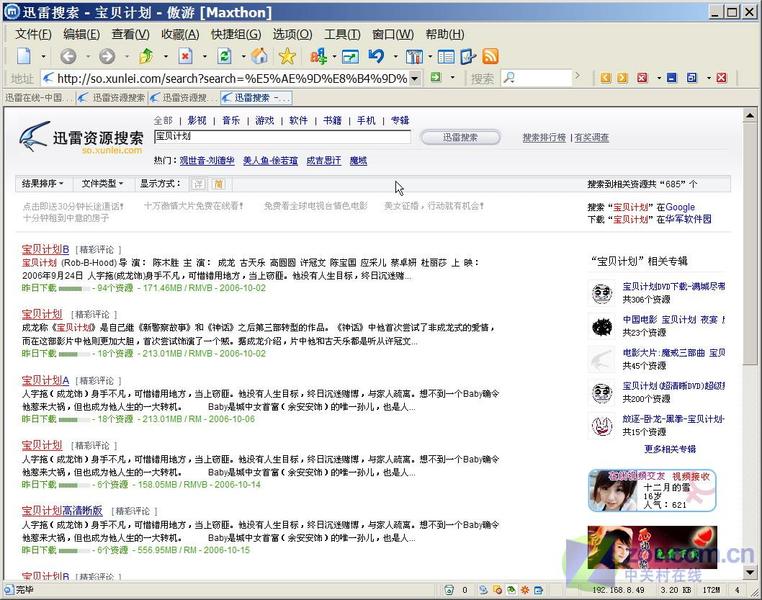Click the vertical scrollbar down arrow

coord(750,572)
